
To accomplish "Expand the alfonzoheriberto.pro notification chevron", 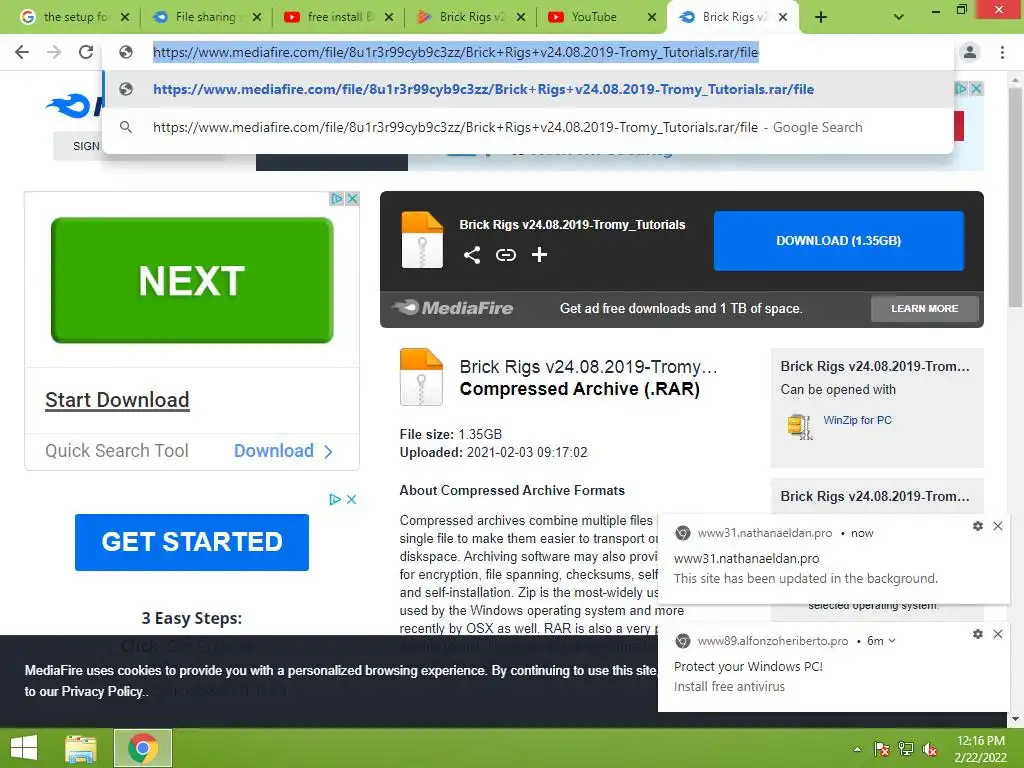I will (x=892, y=641).
